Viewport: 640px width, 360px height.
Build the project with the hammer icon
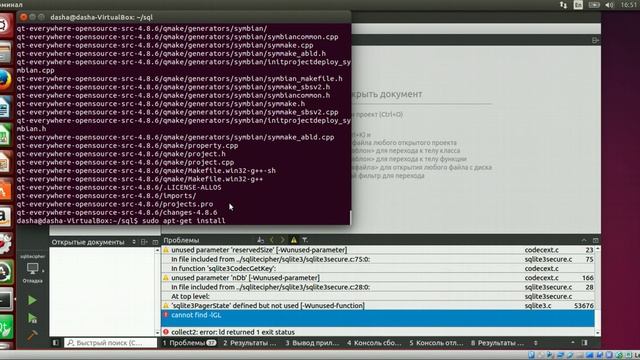click(x=32, y=335)
